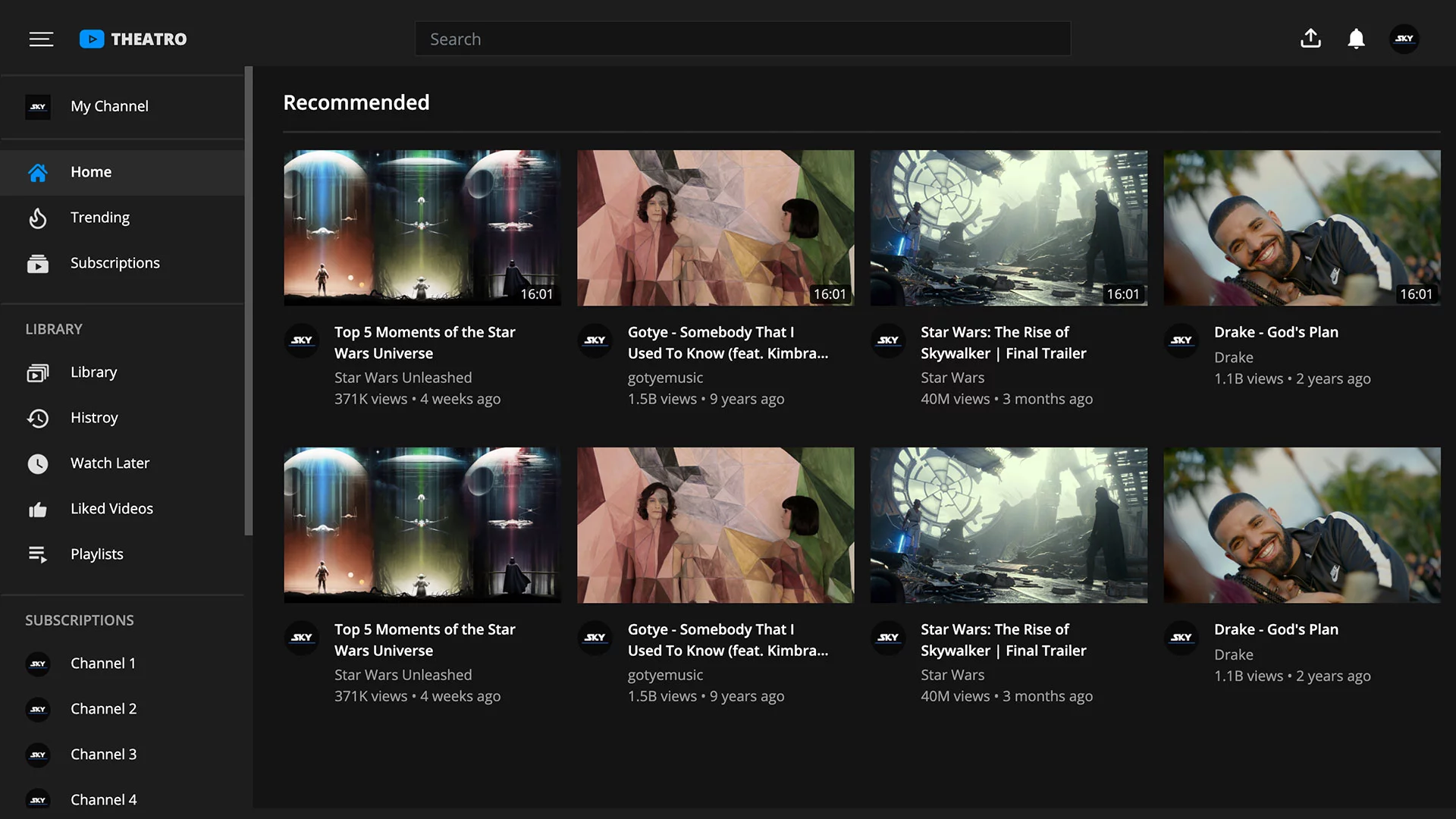Visit second-row Drake channel name

tap(1233, 654)
